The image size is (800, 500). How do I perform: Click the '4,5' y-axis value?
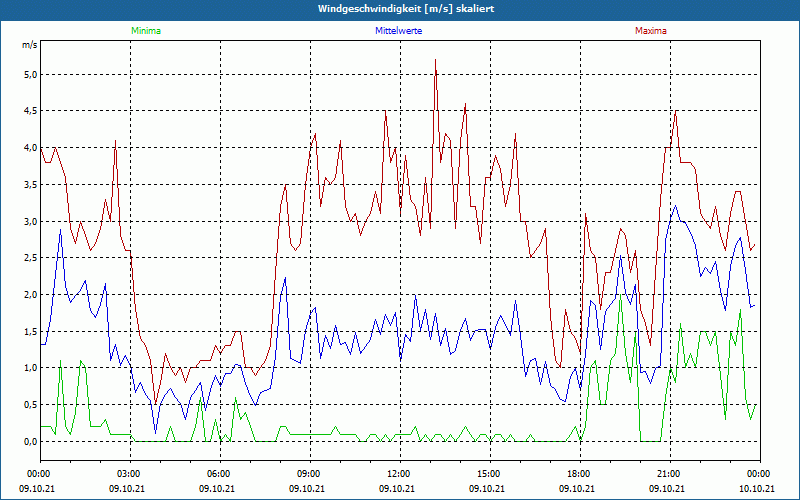[32, 111]
